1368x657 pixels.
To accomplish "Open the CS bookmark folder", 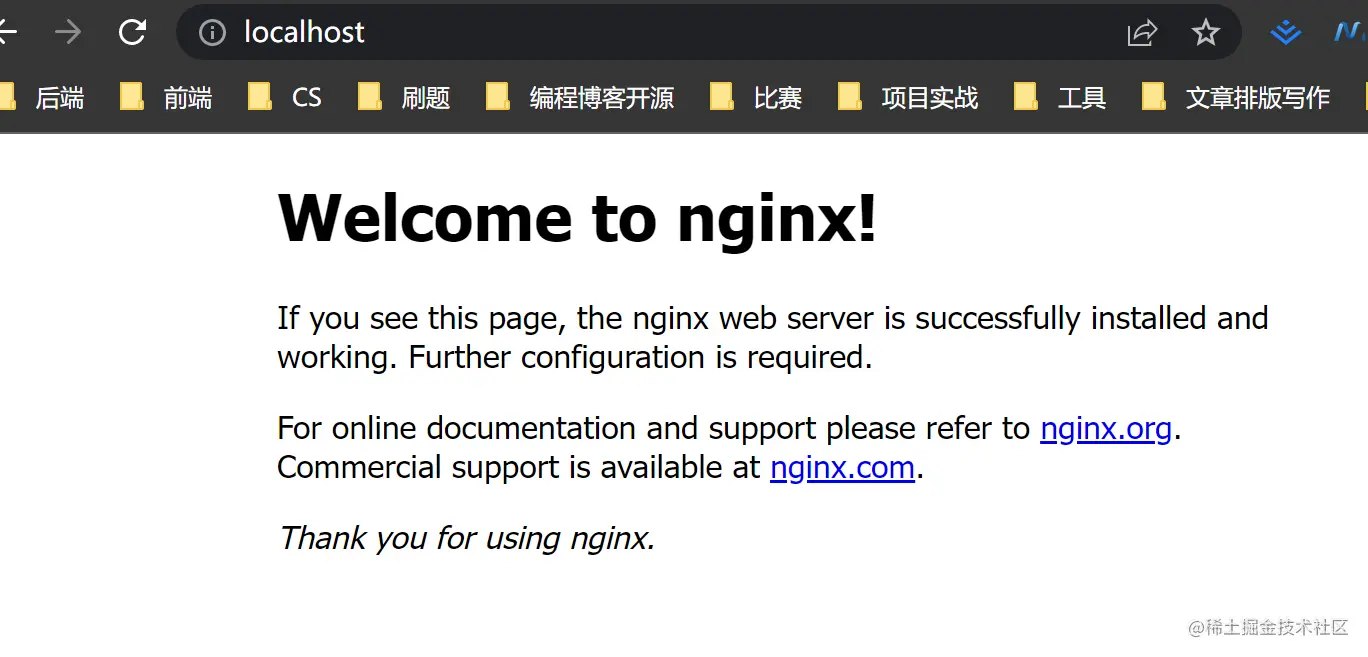I will pos(285,97).
